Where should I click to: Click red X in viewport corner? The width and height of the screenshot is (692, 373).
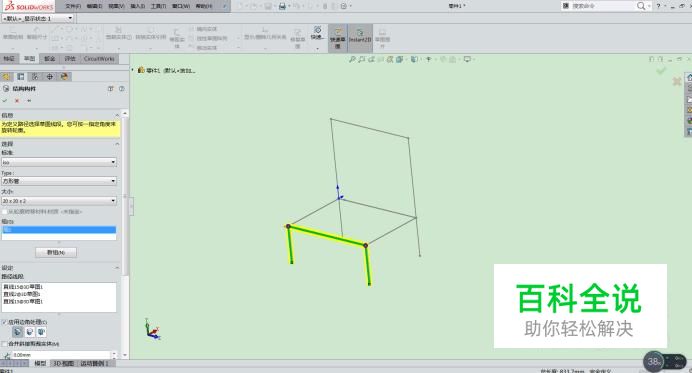[x=677, y=81]
